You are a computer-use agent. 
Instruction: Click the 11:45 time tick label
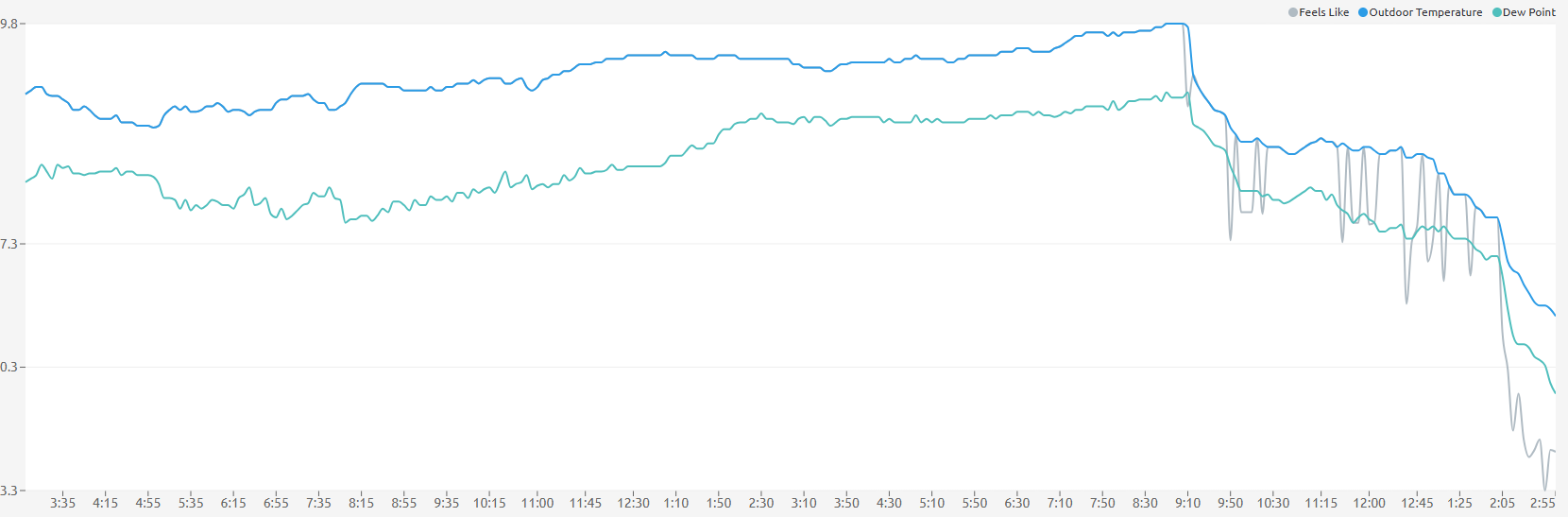tap(585, 503)
